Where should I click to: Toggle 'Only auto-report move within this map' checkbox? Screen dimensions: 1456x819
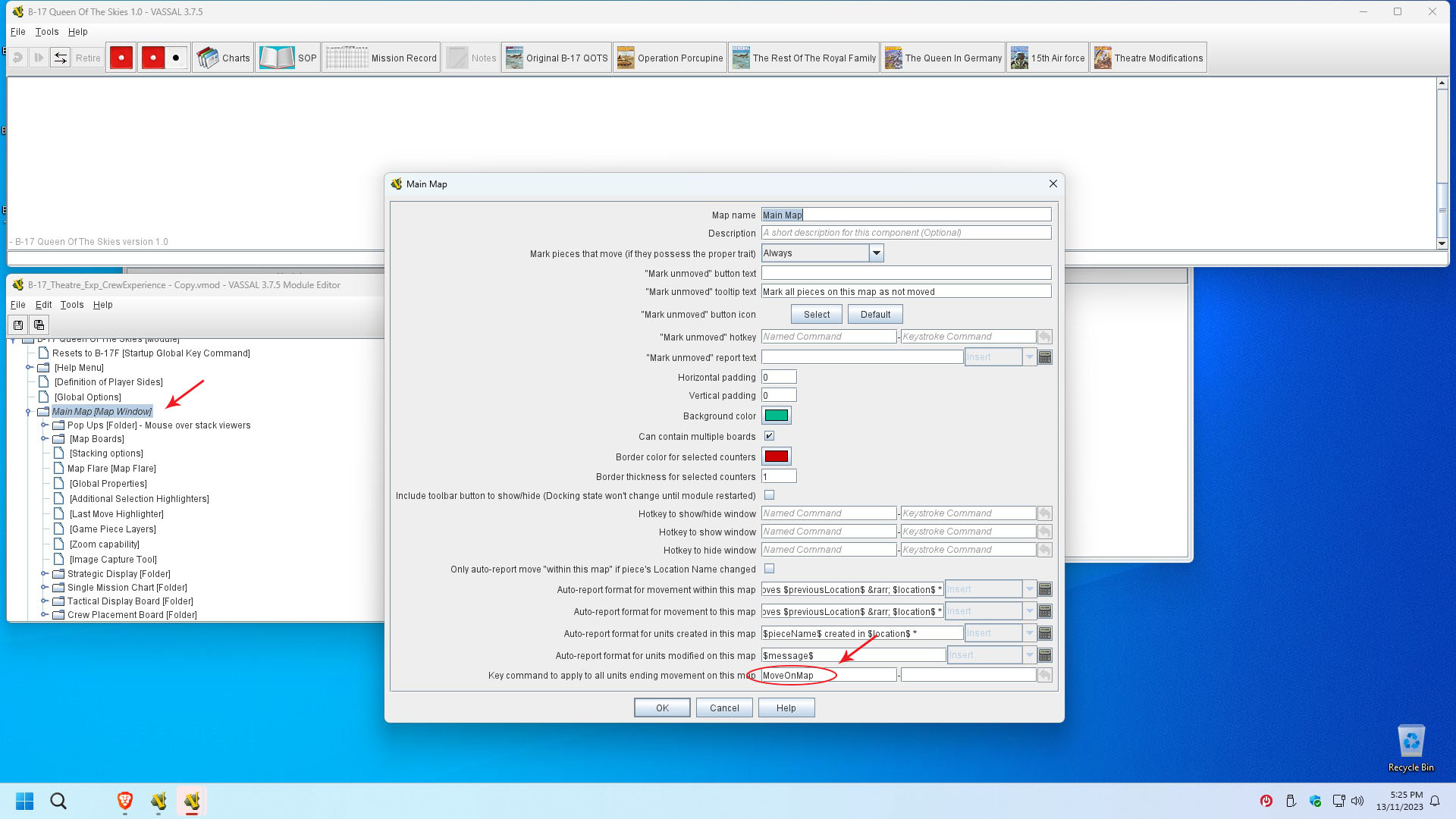coord(769,569)
